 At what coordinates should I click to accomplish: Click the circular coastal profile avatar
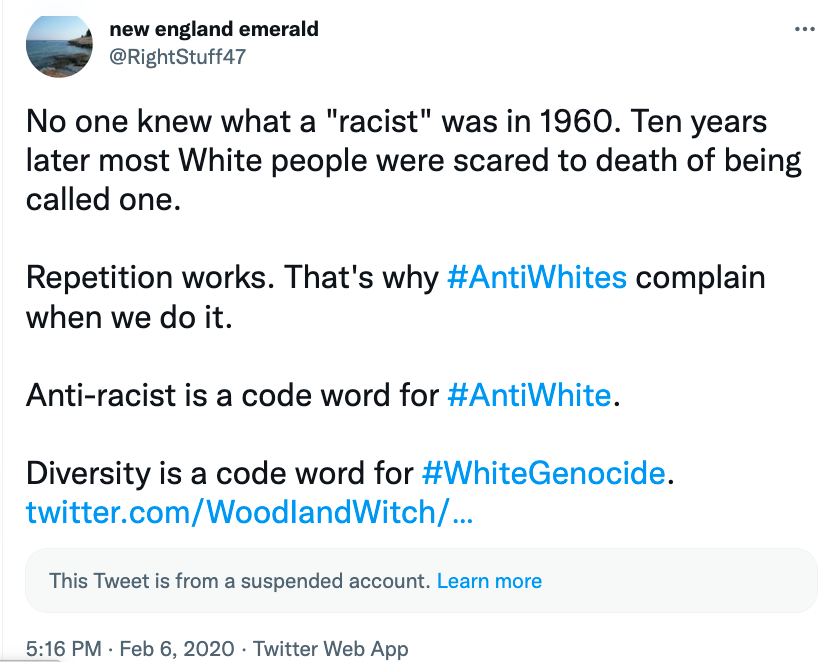tap(59, 46)
